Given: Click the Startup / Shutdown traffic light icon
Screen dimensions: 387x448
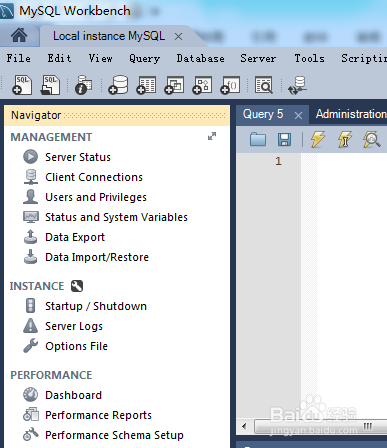Looking at the screenshot, I should (x=30, y=306).
